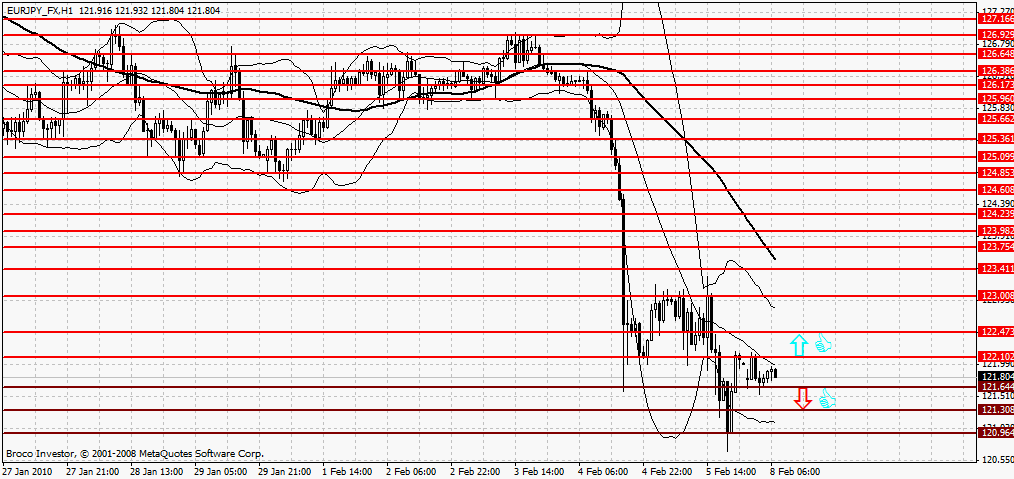Click the black current price label 121.804
Viewport: 1014px width, 479px height.
pyautogui.click(x=997, y=376)
